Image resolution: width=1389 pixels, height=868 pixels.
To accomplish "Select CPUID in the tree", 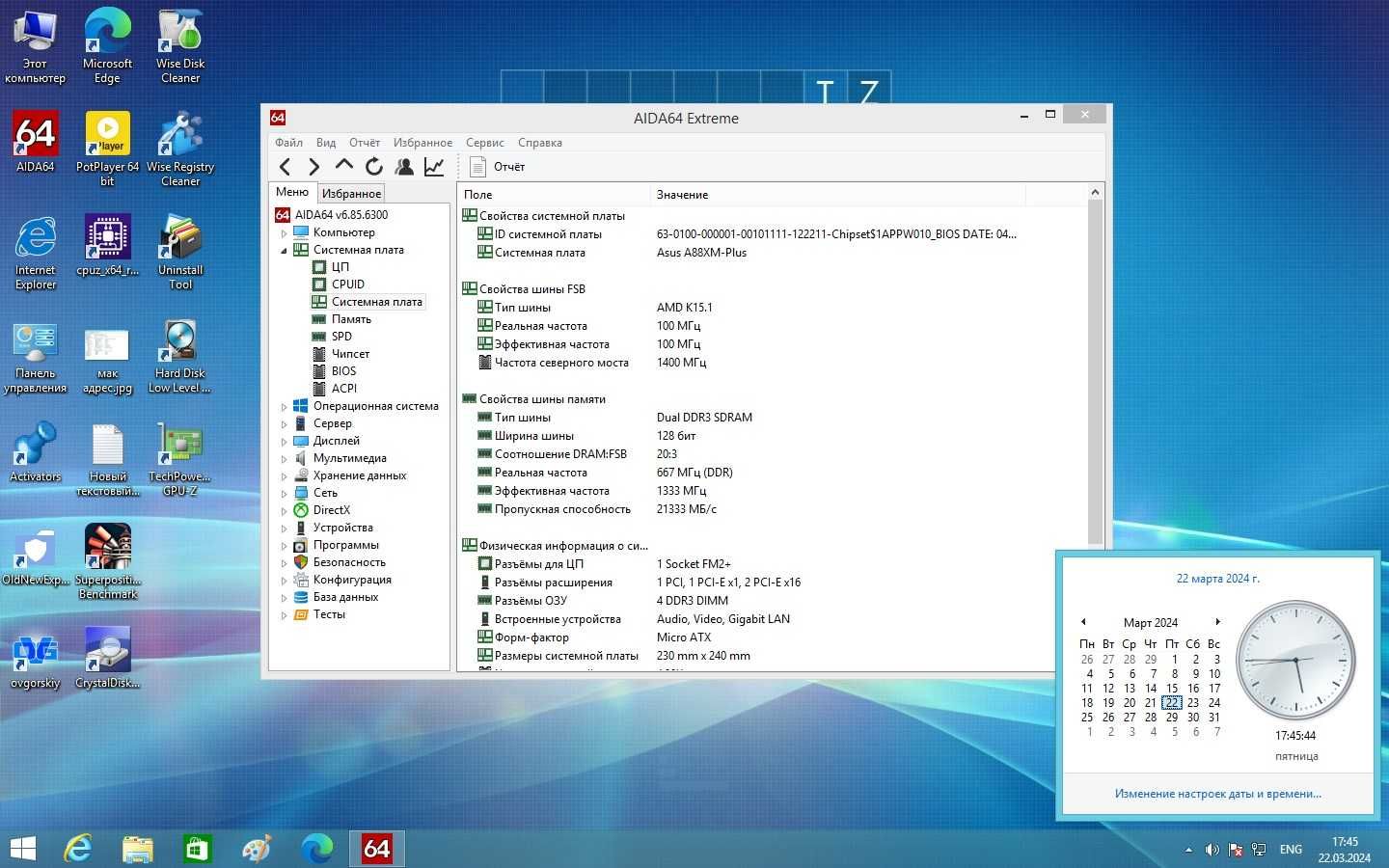I will pos(347,285).
